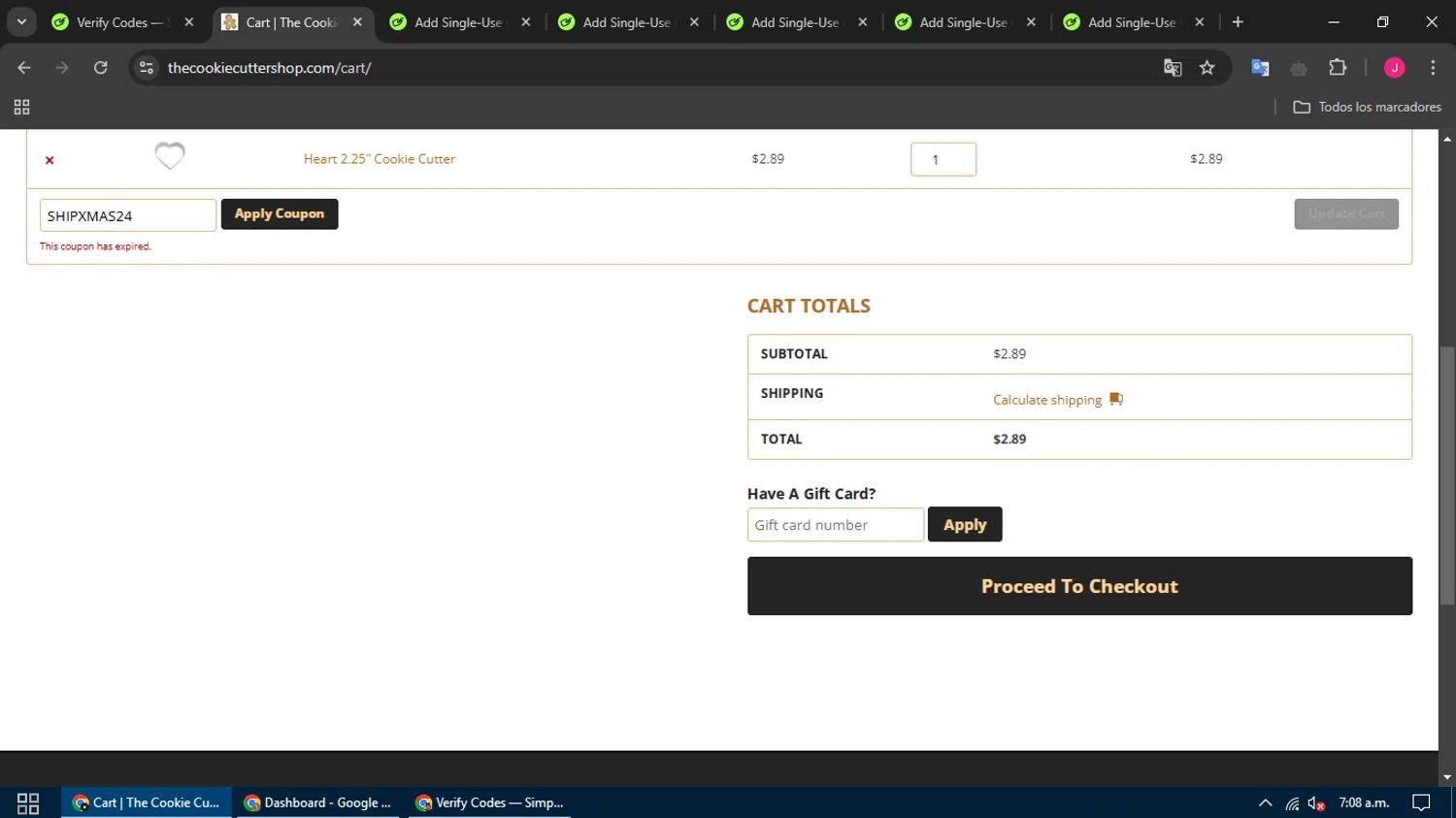
Task: Show hidden system tray icons
Action: 1265,803
